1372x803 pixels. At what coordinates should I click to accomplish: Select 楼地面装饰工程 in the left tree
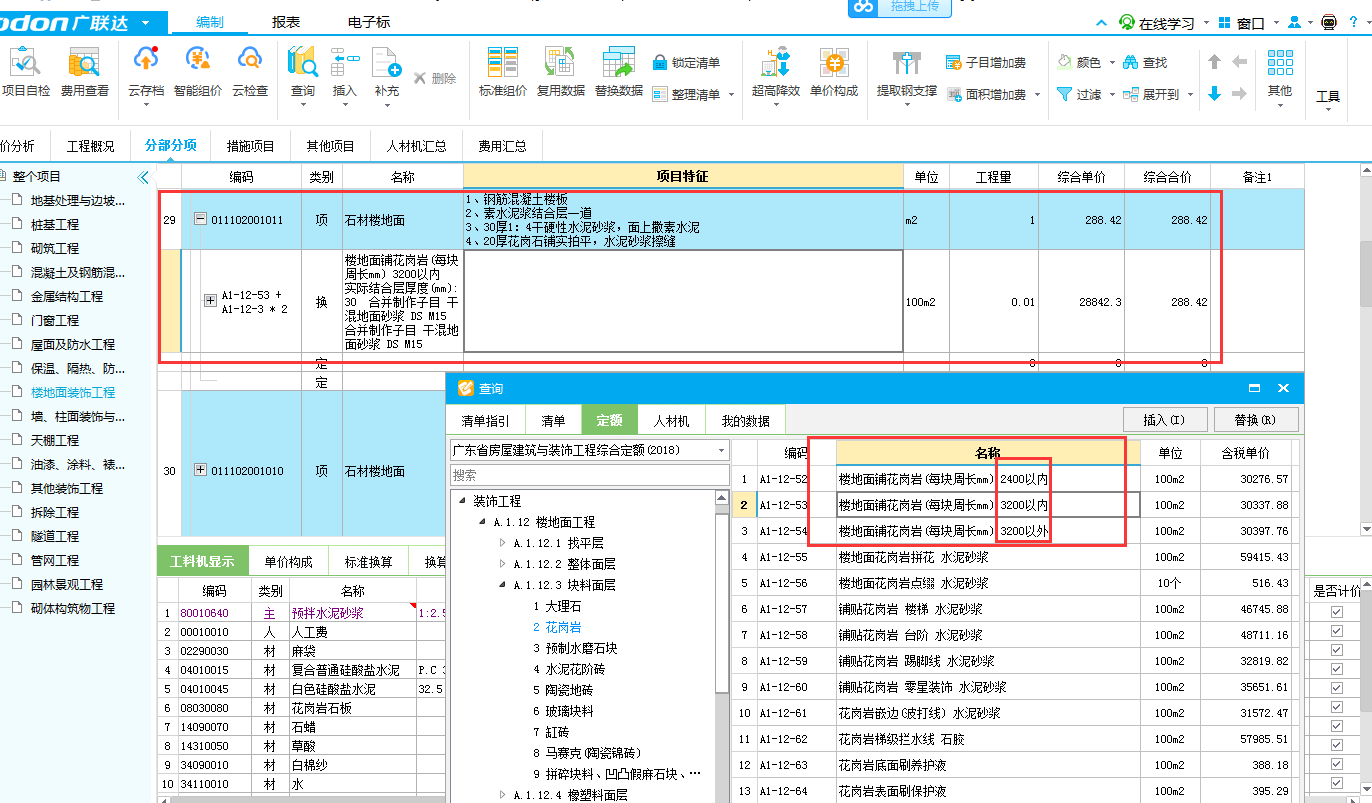point(72,392)
